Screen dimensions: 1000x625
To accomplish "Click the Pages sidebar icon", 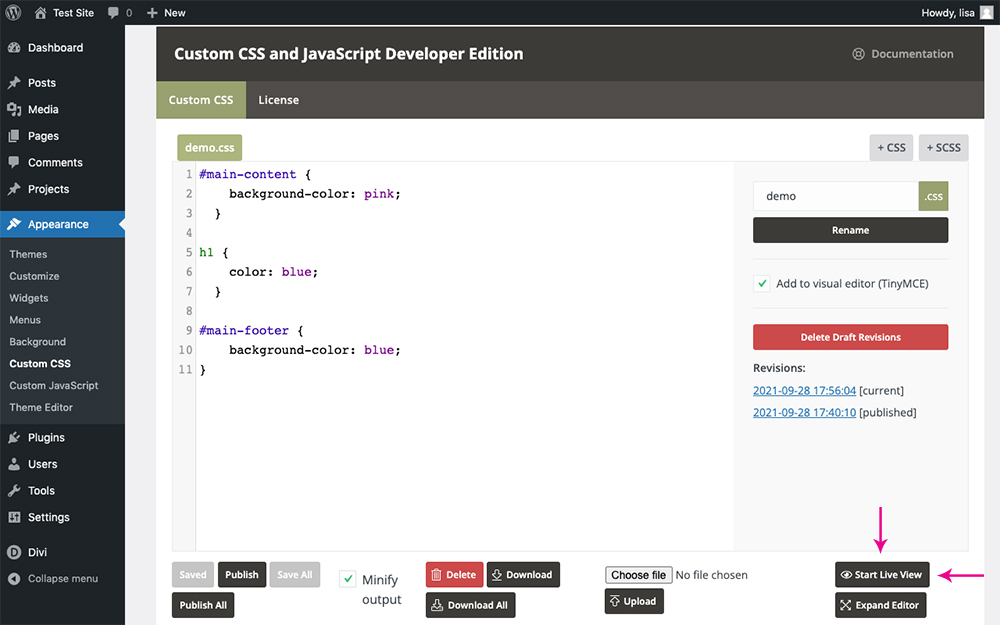I will pyautogui.click(x=14, y=136).
